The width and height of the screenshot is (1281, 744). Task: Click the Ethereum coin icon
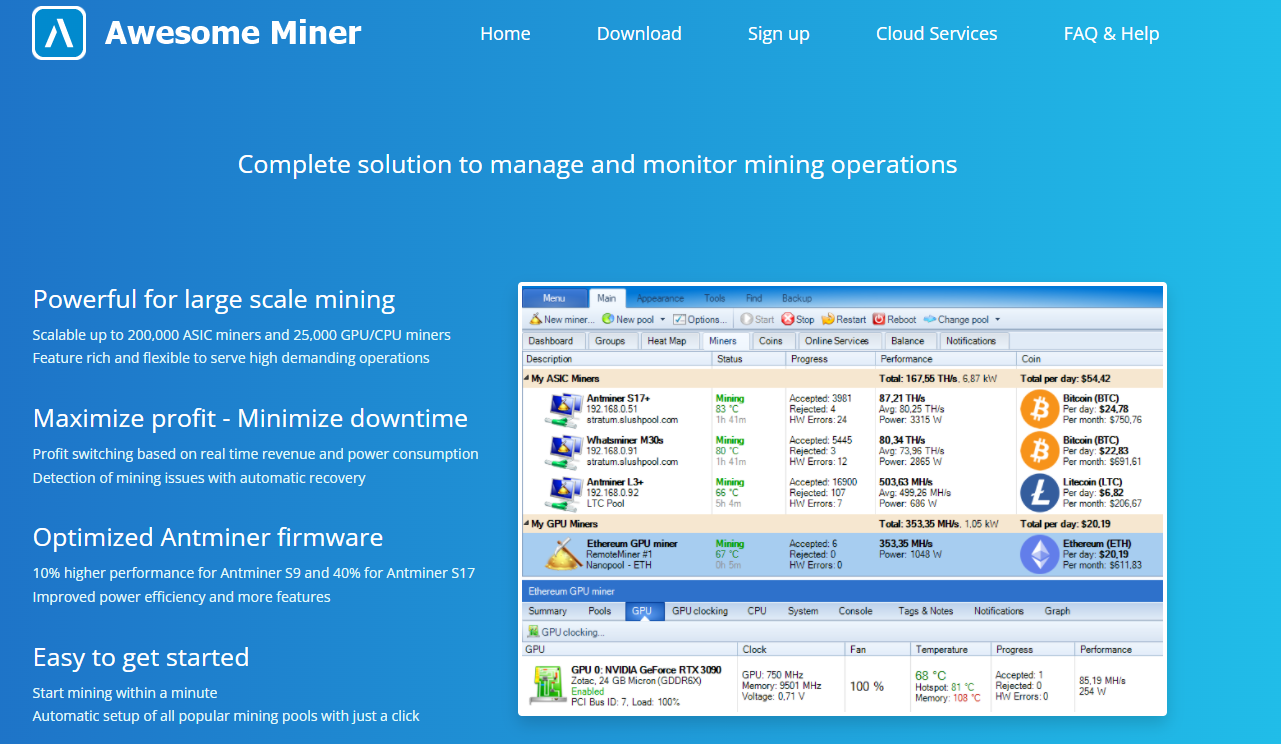(x=1040, y=554)
